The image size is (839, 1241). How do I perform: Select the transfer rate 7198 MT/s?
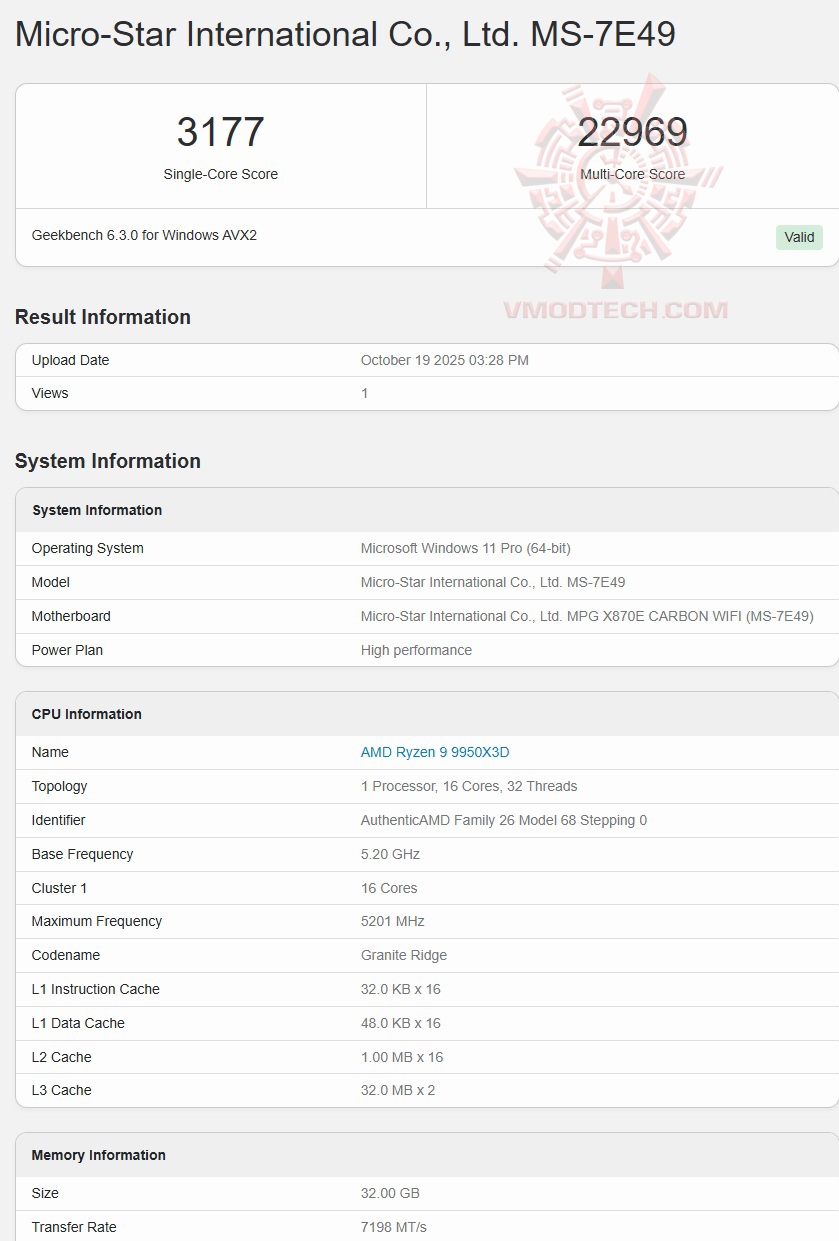point(394,1227)
